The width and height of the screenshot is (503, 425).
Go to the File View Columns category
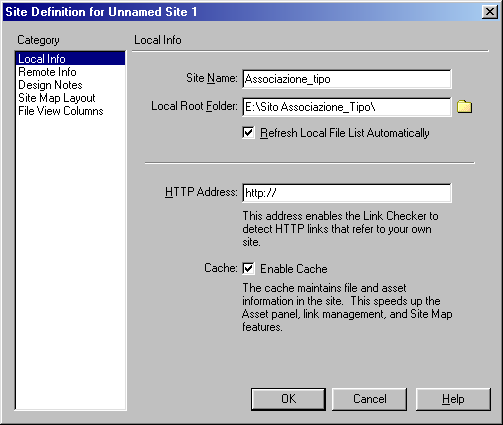tap(61, 111)
